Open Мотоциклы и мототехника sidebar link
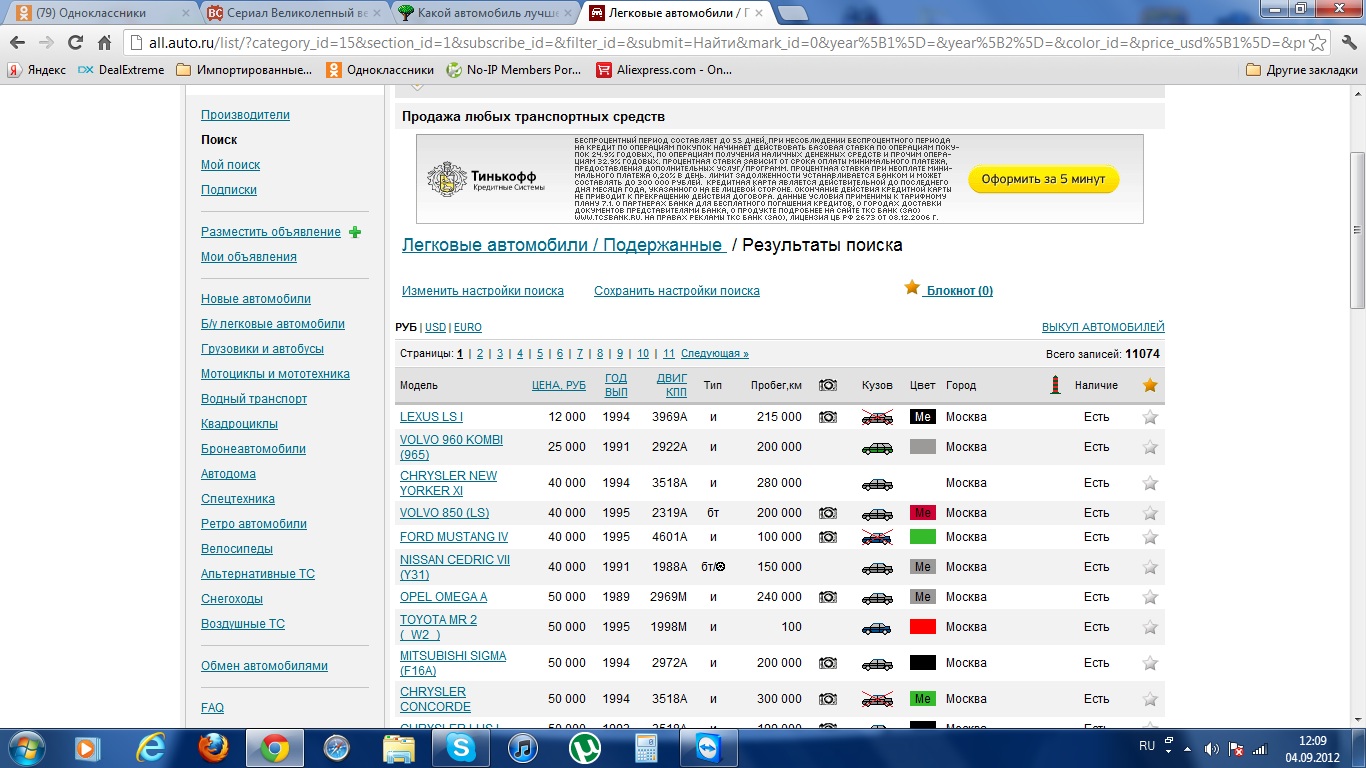 pos(275,374)
